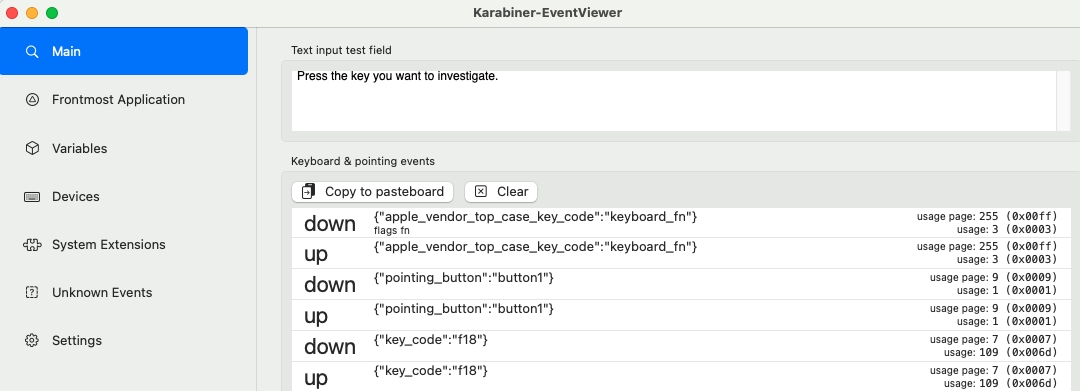Clear the event list with Clear button
This screenshot has width=1080, height=391.
coord(501,191)
